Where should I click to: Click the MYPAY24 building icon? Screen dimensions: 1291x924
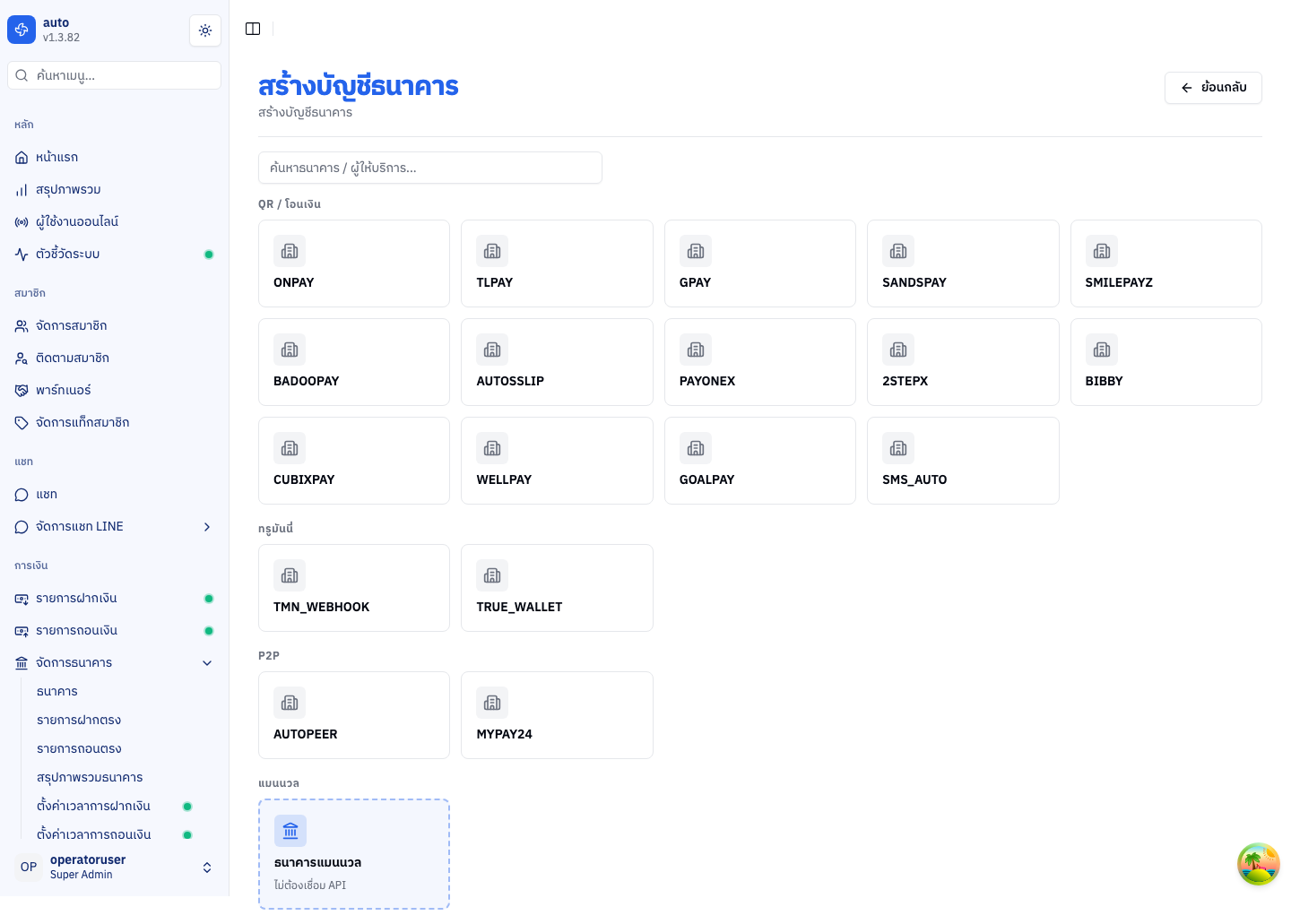click(492, 703)
